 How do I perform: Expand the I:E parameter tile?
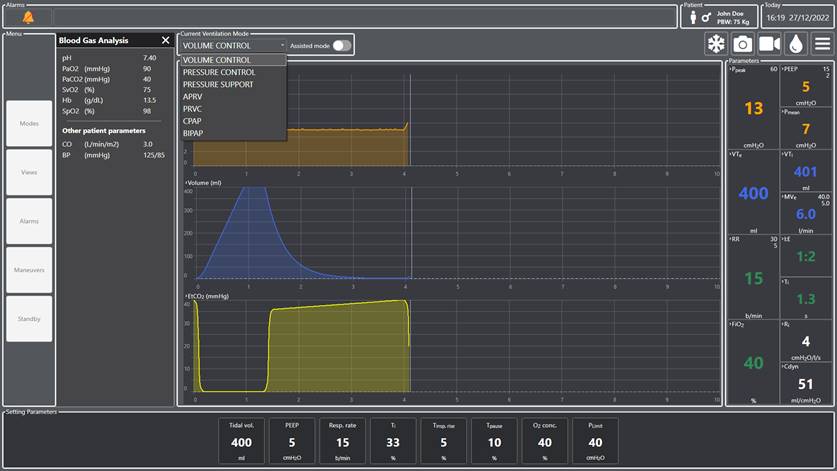click(806, 256)
